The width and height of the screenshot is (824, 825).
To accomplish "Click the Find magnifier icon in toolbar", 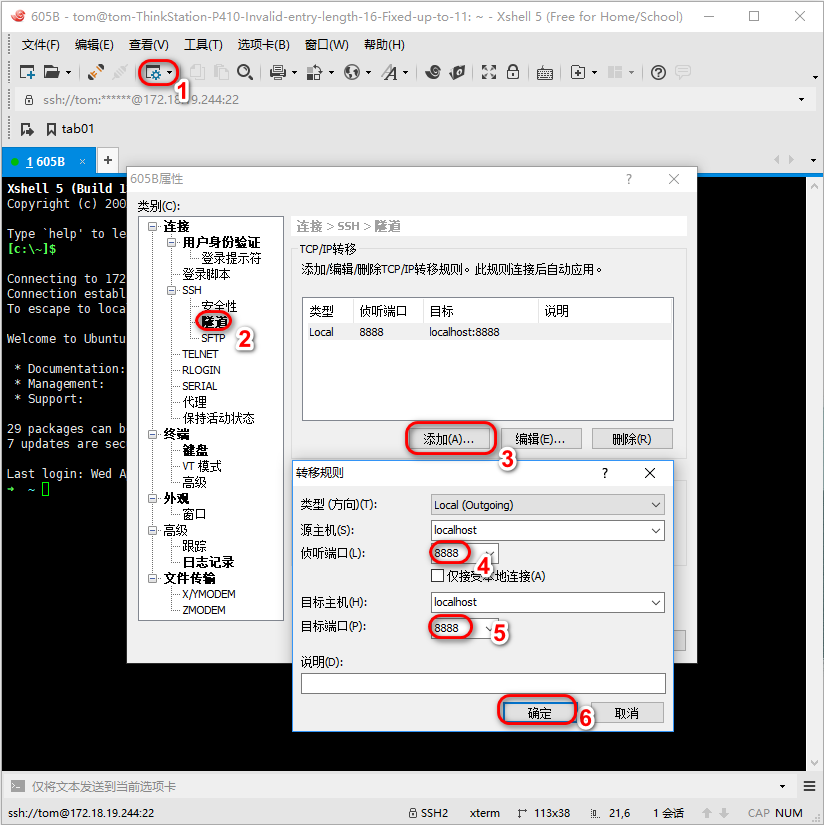I will [244, 72].
